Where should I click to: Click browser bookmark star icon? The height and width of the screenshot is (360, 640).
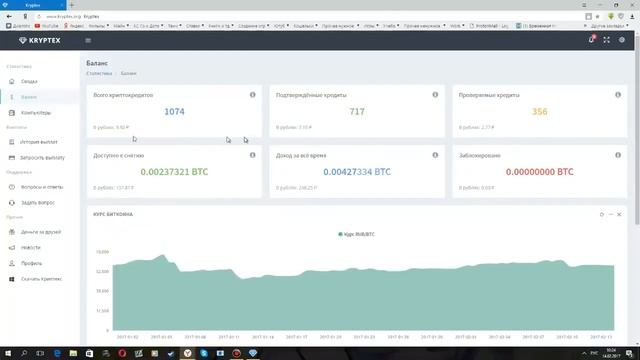(598, 16)
